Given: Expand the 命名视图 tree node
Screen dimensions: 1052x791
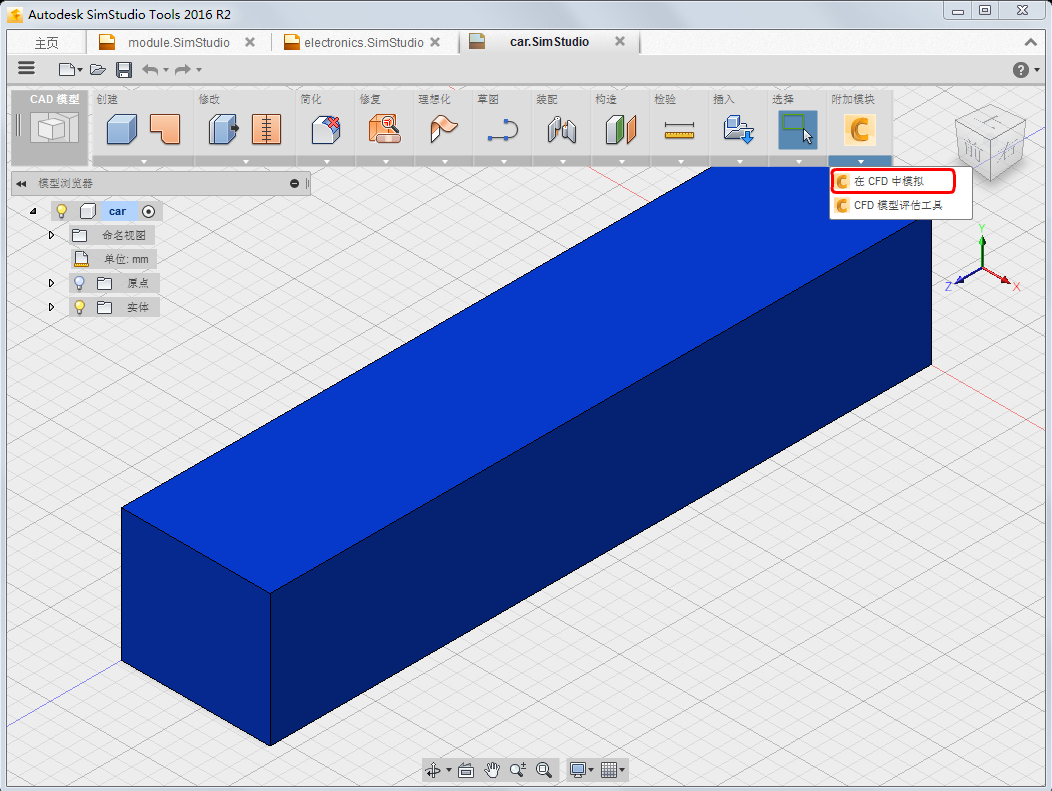Looking at the screenshot, I should tap(51, 235).
